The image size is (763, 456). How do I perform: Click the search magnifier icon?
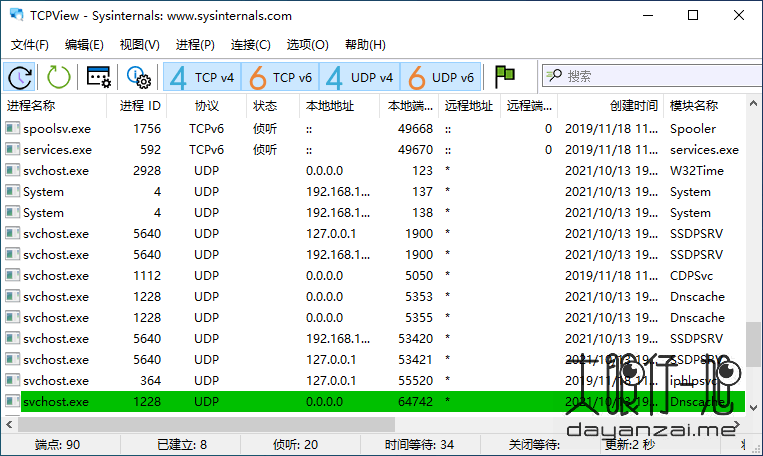tap(554, 75)
